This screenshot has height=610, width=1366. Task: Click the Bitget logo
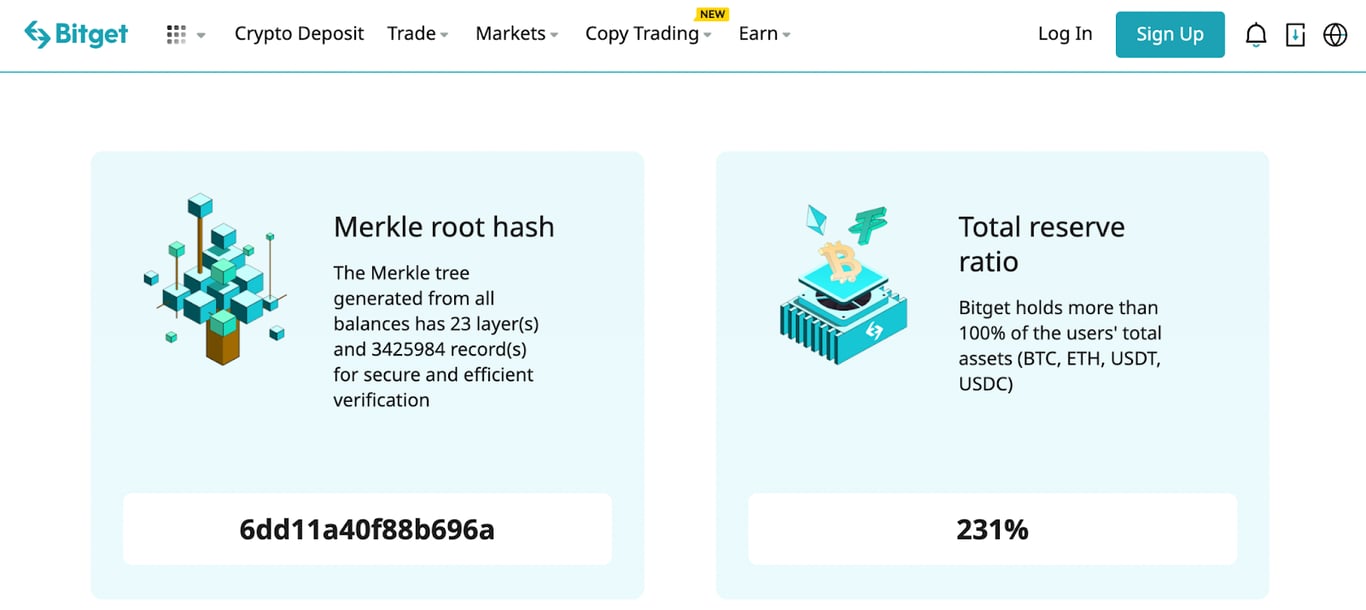pos(75,33)
